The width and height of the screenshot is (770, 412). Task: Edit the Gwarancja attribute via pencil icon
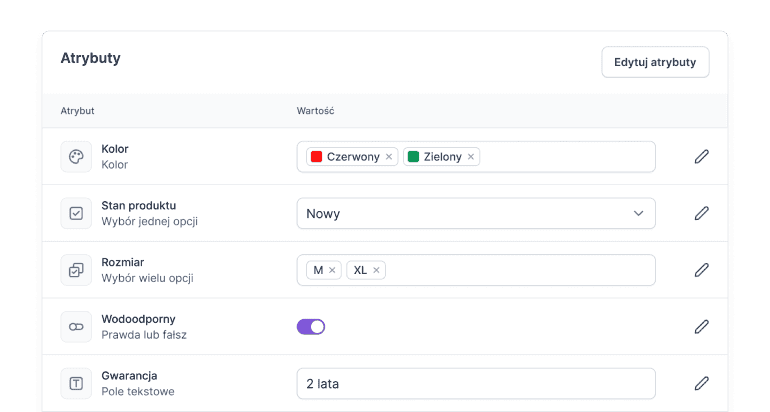tap(701, 383)
